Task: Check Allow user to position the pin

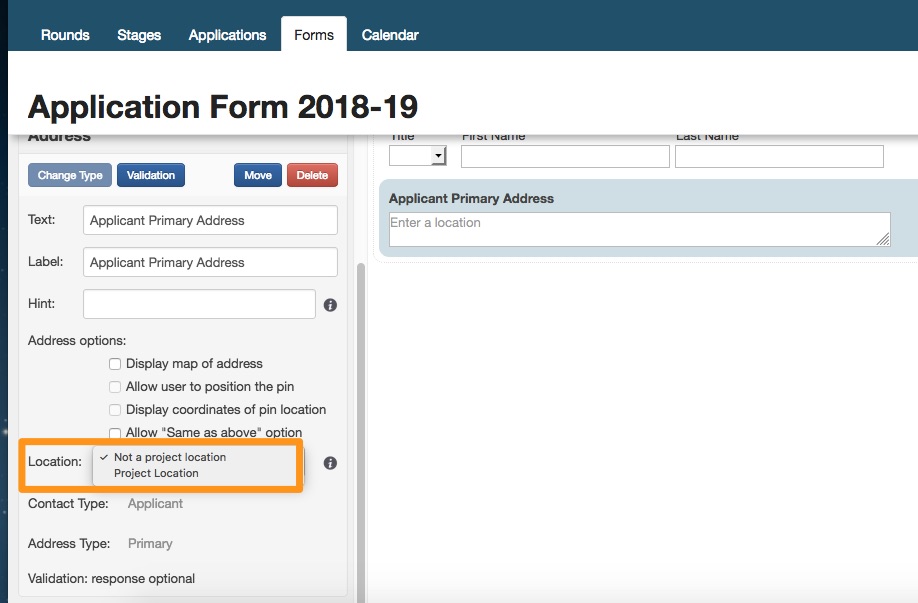Action: (115, 387)
